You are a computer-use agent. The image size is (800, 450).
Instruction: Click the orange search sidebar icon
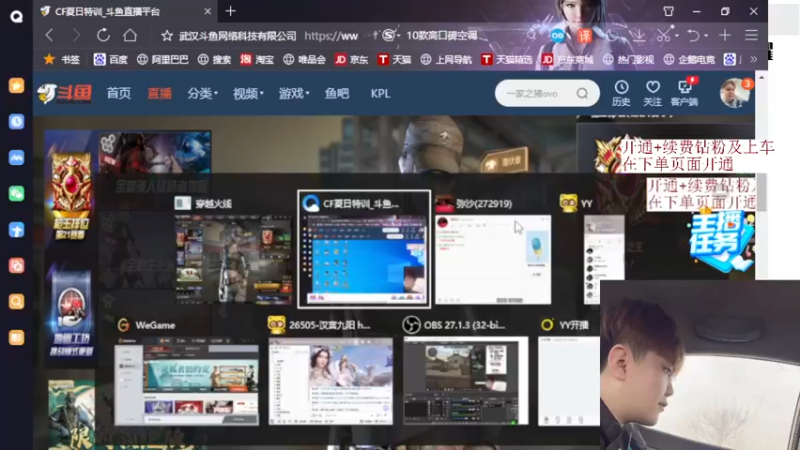(x=16, y=302)
